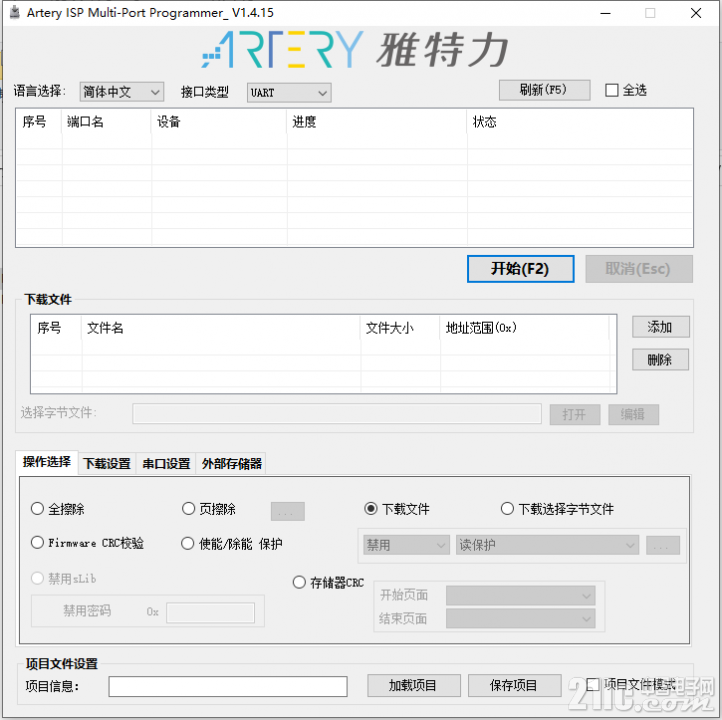
Task: Click the 开始(F2) start button
Action: pos(520,269)
